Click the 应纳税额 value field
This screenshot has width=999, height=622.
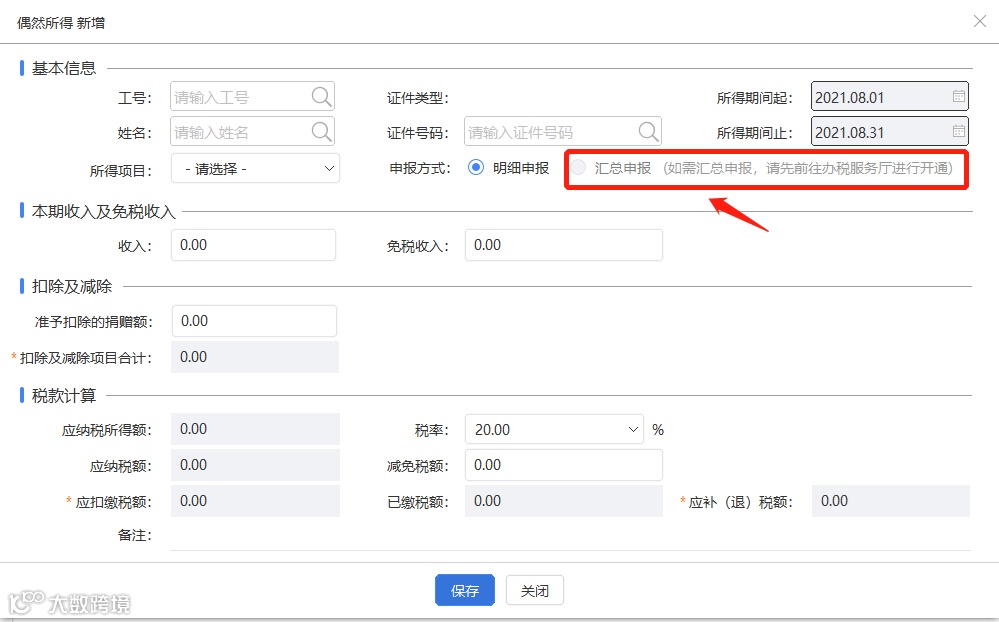point(255,465)
